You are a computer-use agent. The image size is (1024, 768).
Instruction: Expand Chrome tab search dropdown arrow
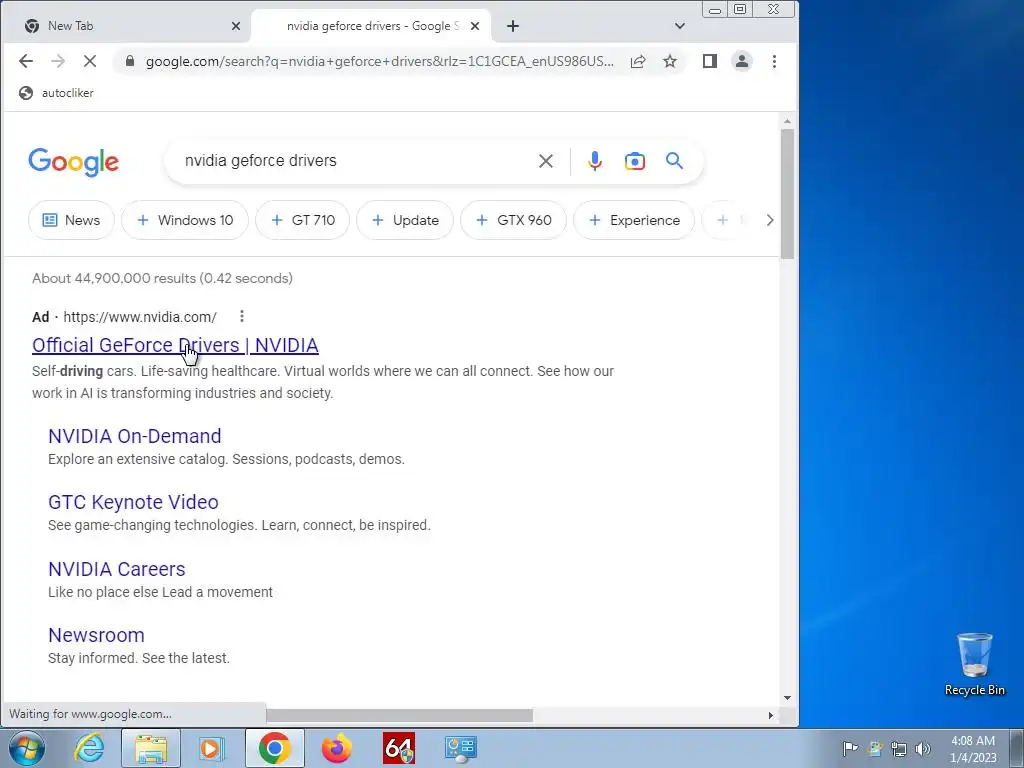click(x=680, y=26)
